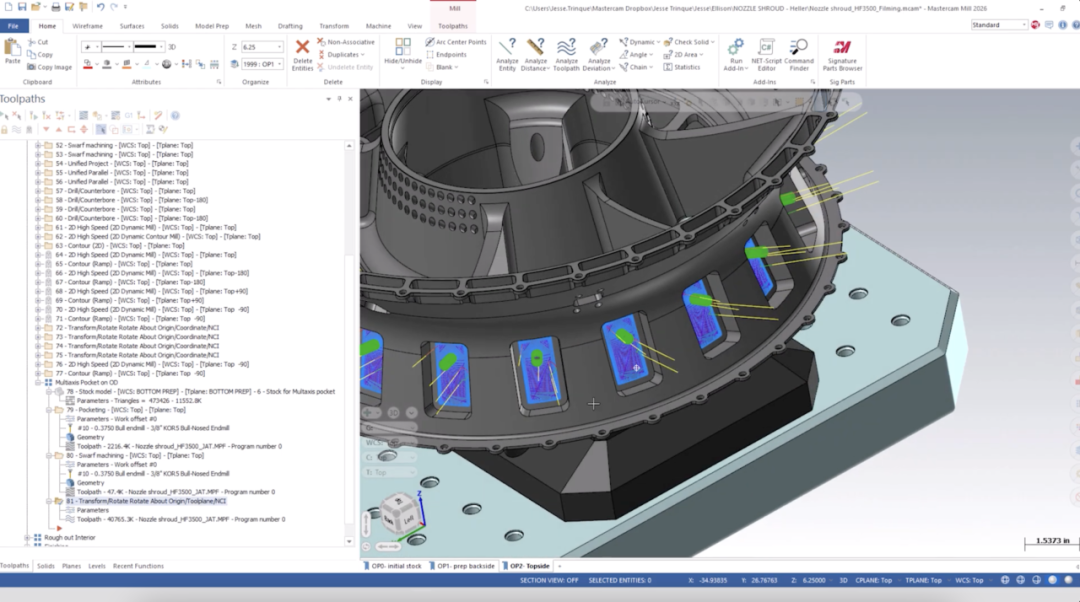The height and width of the screenshot is (602, 1080).
Task: Click the scroll-down arrow of the Toolpaths tree
Action: tap(349, 541)
